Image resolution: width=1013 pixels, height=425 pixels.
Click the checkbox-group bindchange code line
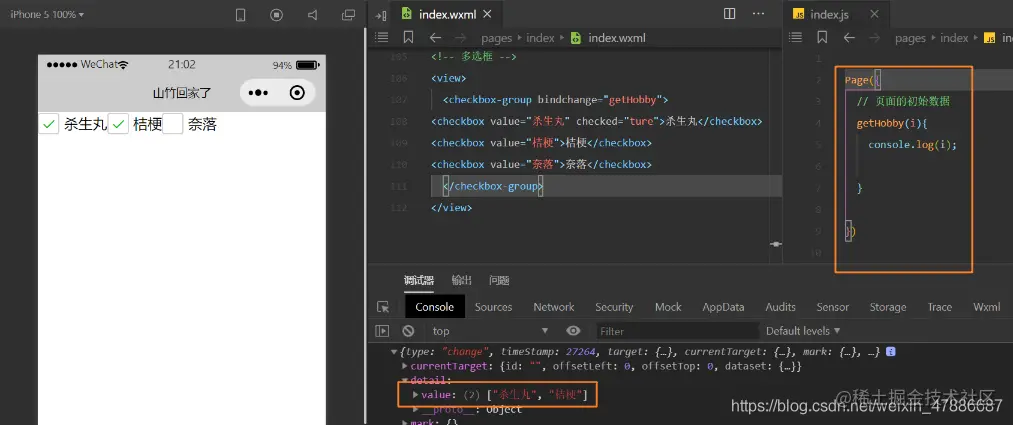click(555, 99)
